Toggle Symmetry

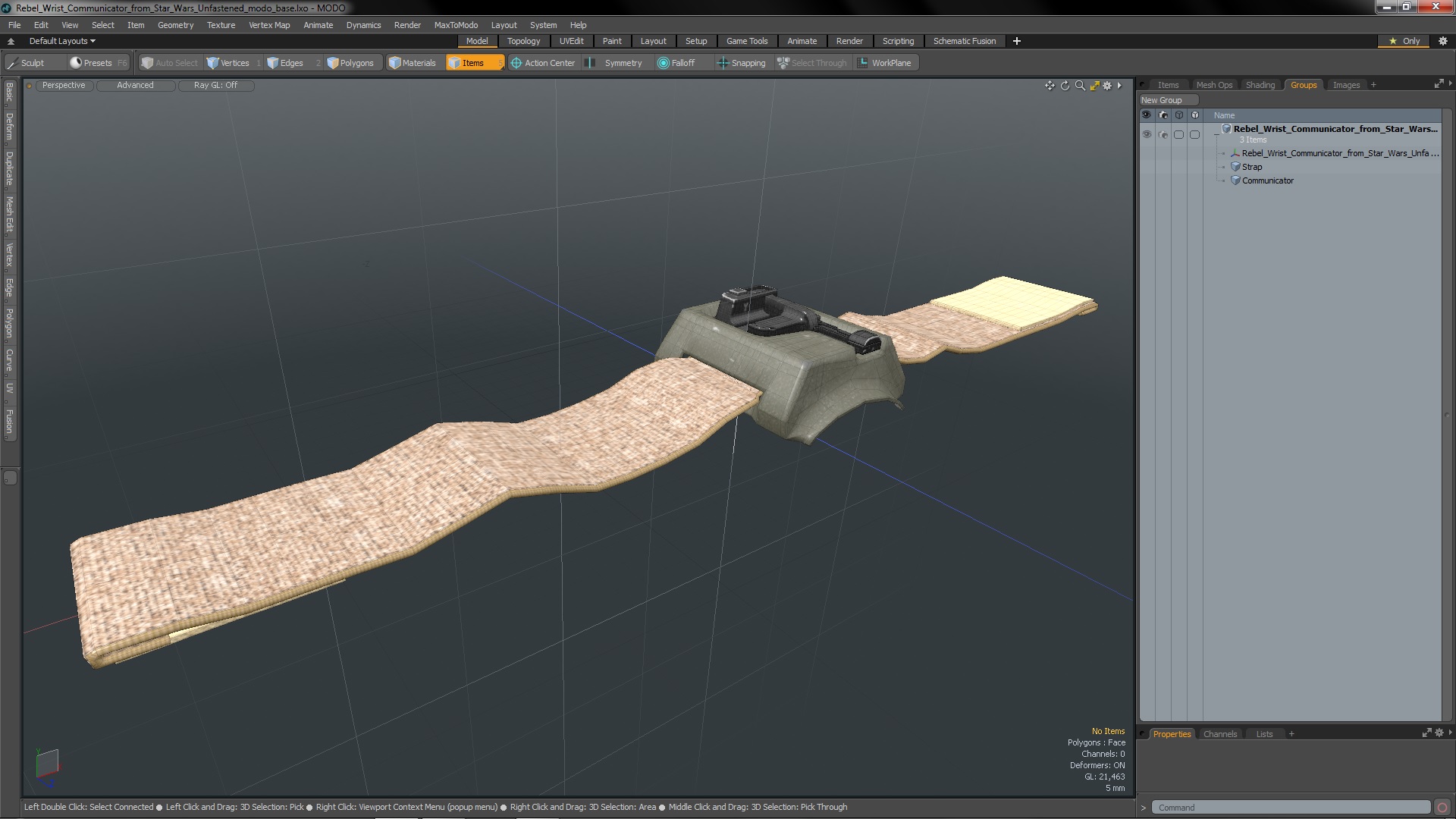click(x=615, y=63)
